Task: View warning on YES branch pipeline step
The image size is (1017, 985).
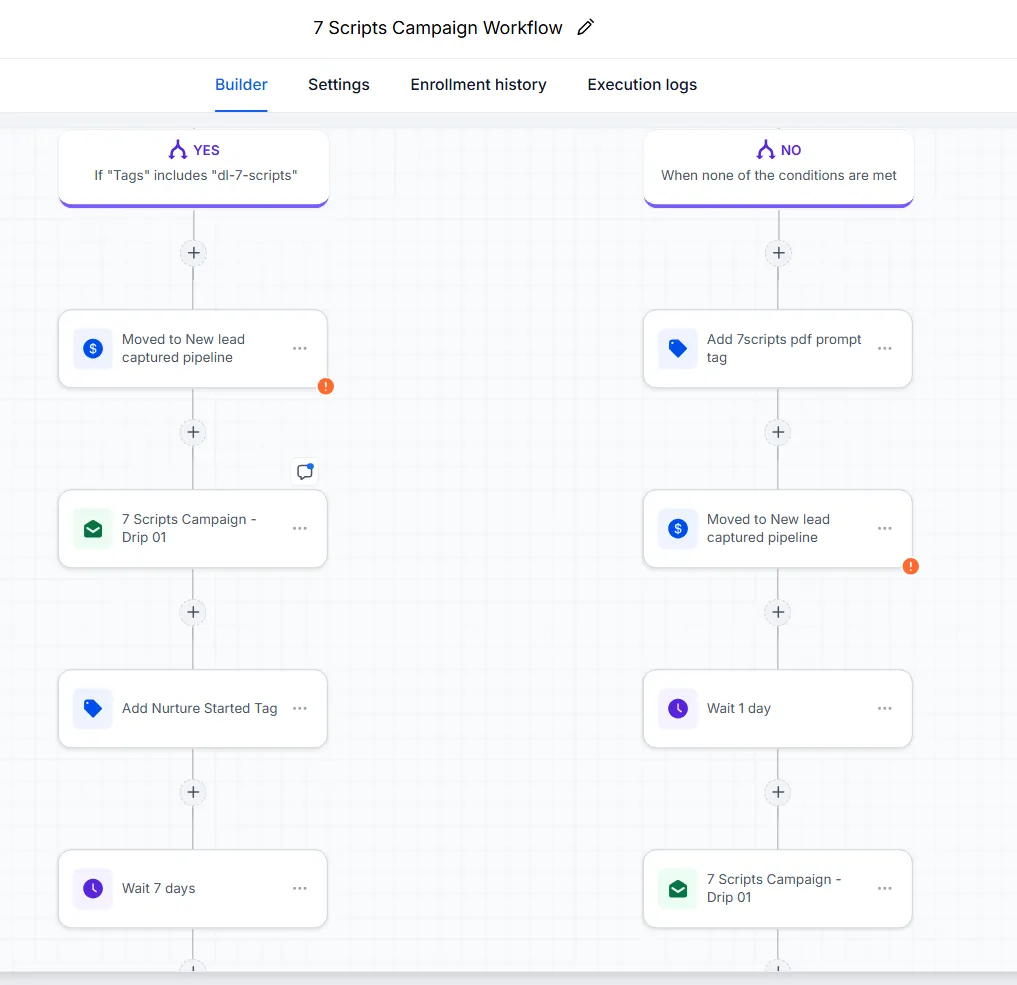Action: pos(326,386)
